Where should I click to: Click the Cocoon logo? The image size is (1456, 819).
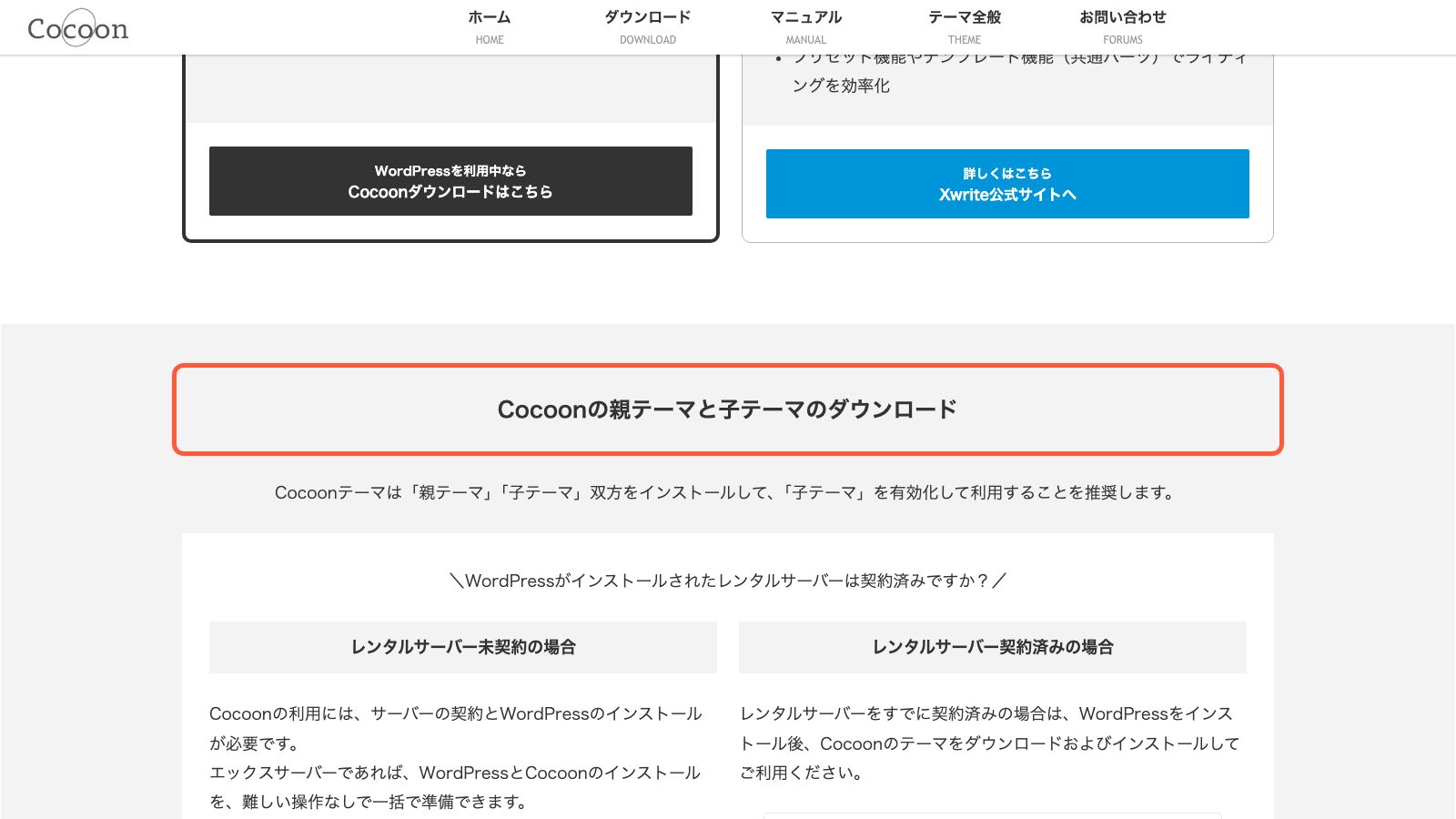(77, 28)
